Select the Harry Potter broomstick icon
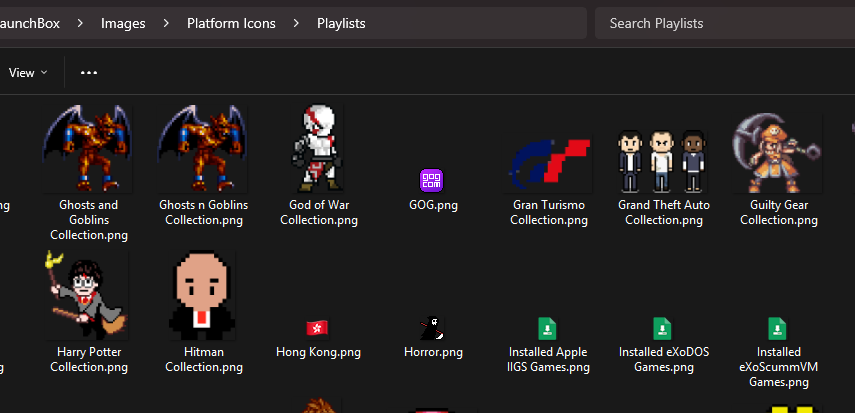 87,295
